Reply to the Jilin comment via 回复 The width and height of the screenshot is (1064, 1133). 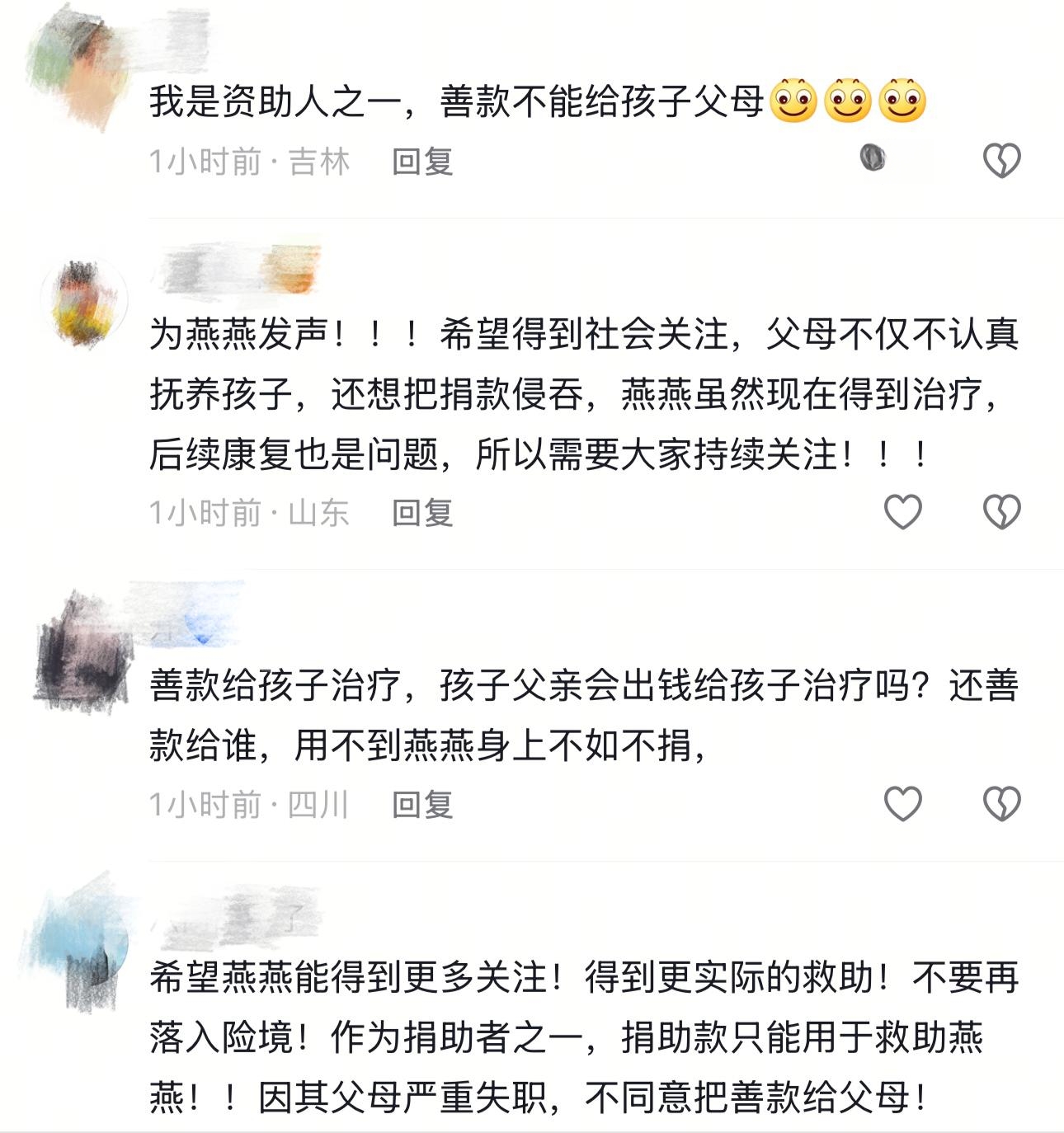pos(422,161)
